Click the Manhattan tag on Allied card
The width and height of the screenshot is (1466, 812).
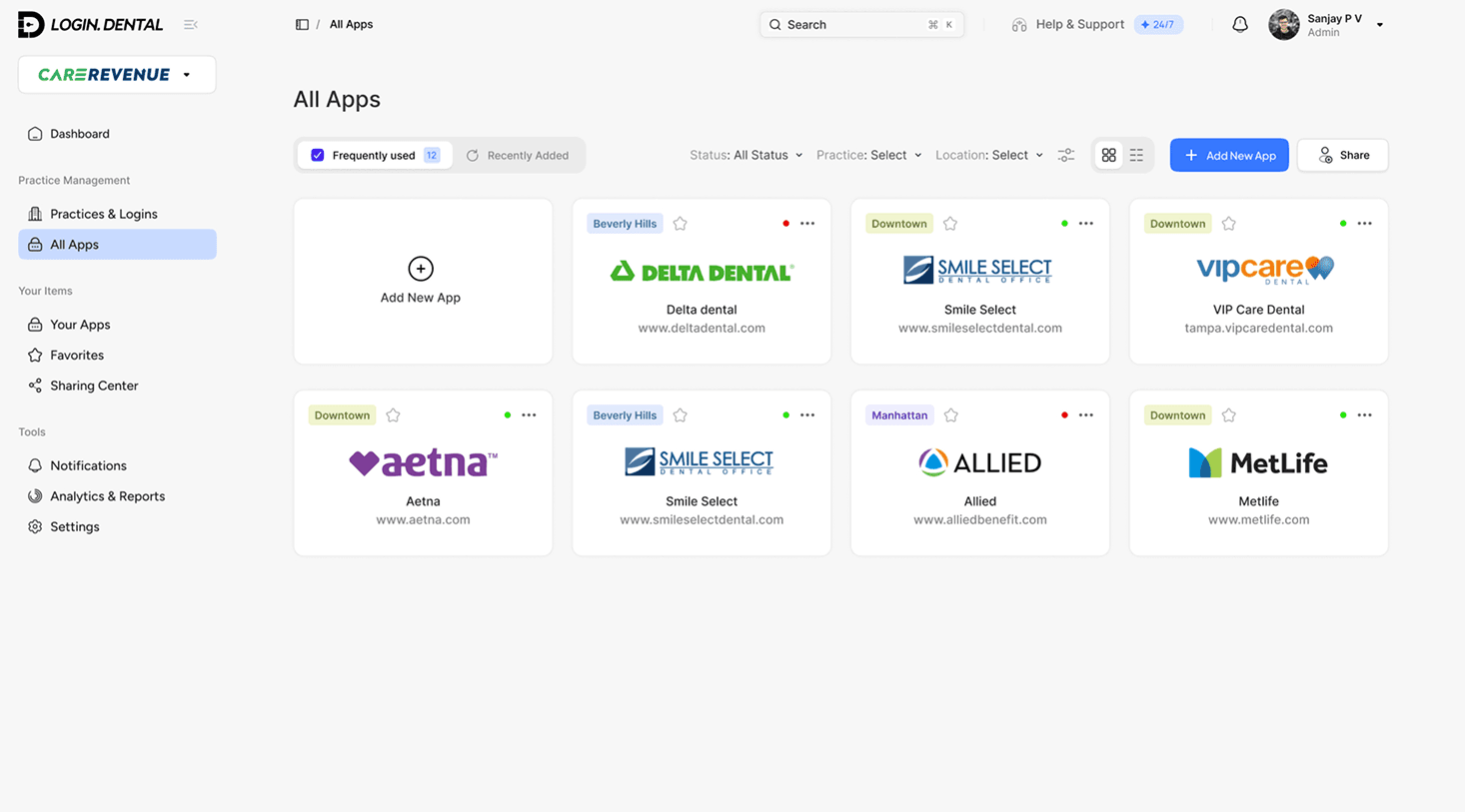[899, 415]
